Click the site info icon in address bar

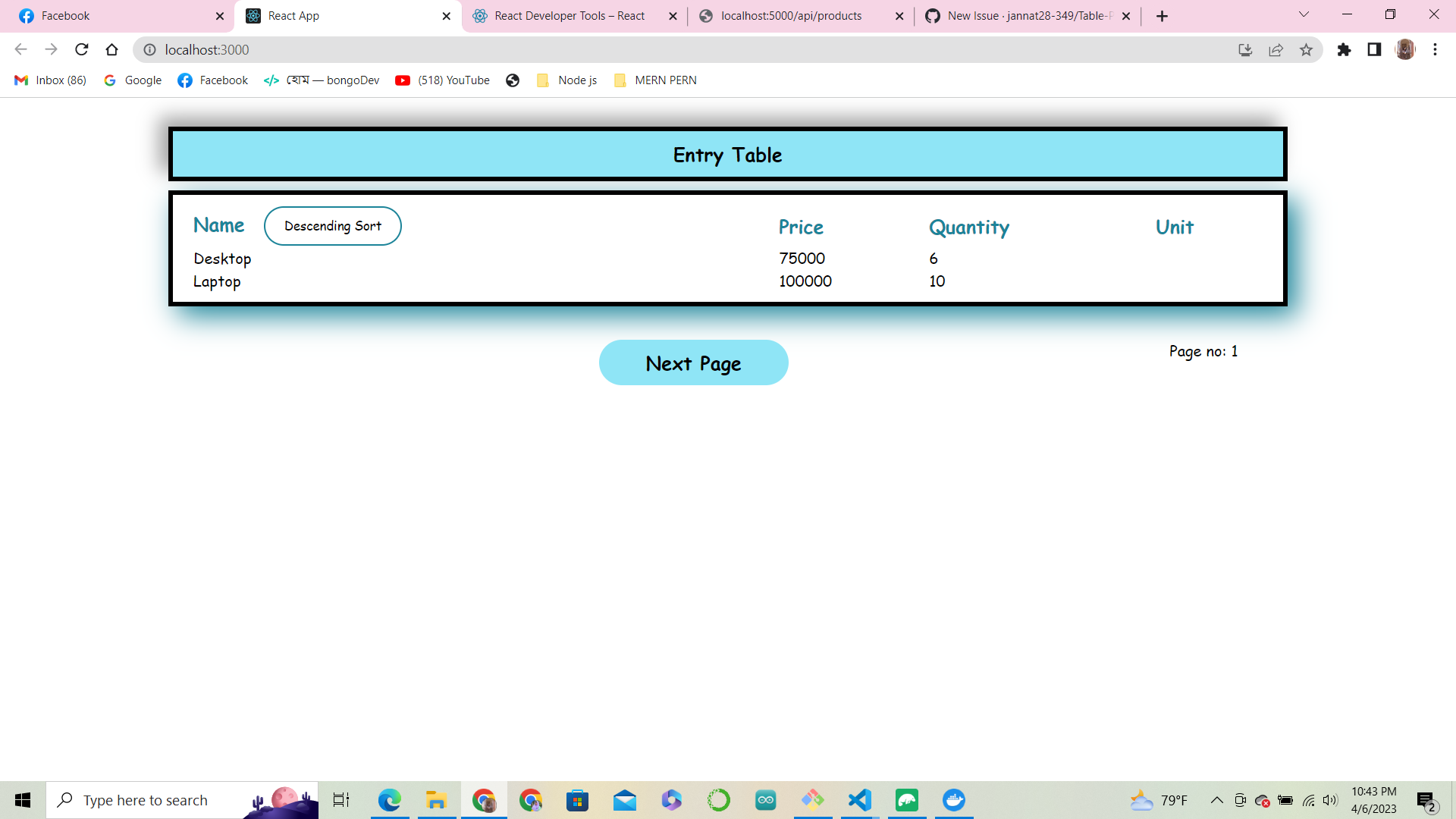point(149,50)
